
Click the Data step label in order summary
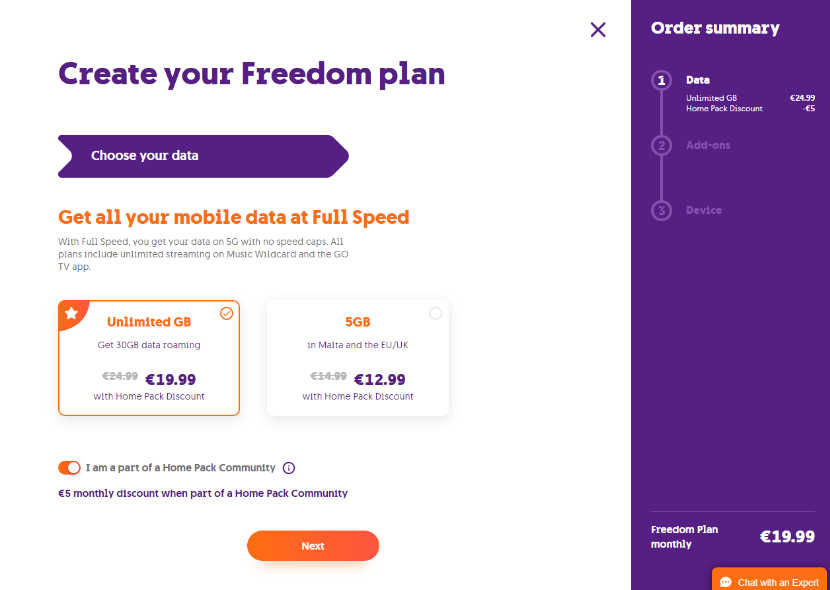click(x=698, y=80)
